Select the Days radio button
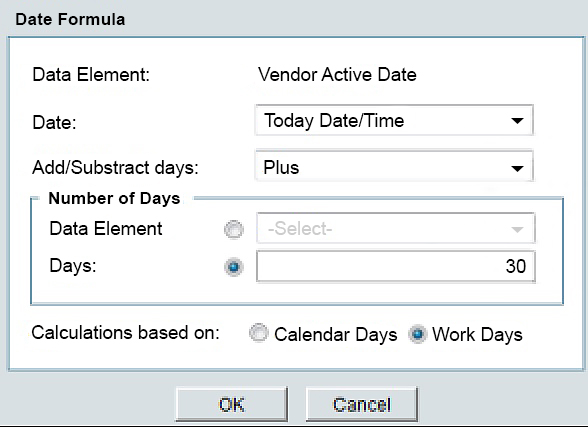 (x=234, y=267)
